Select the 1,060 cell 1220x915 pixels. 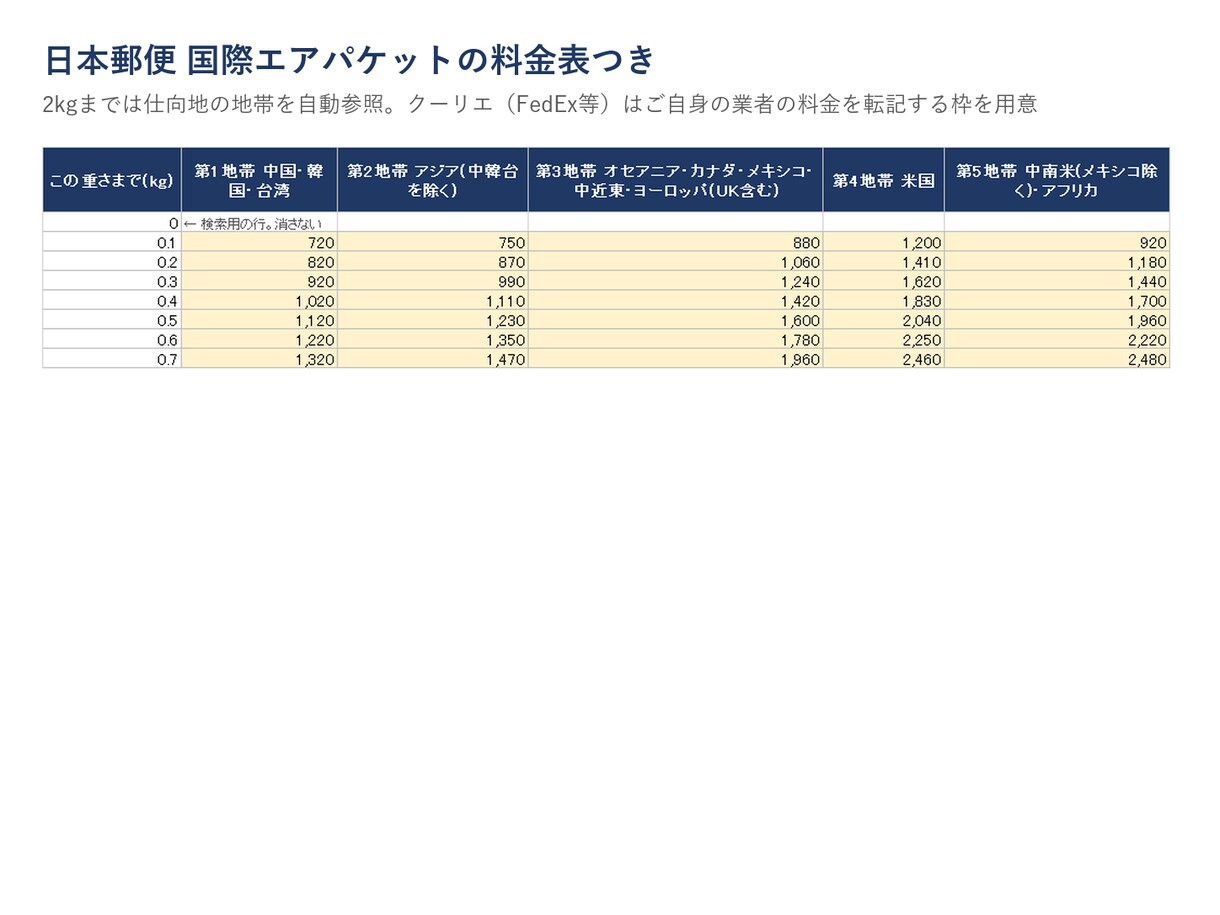(676, 262)
